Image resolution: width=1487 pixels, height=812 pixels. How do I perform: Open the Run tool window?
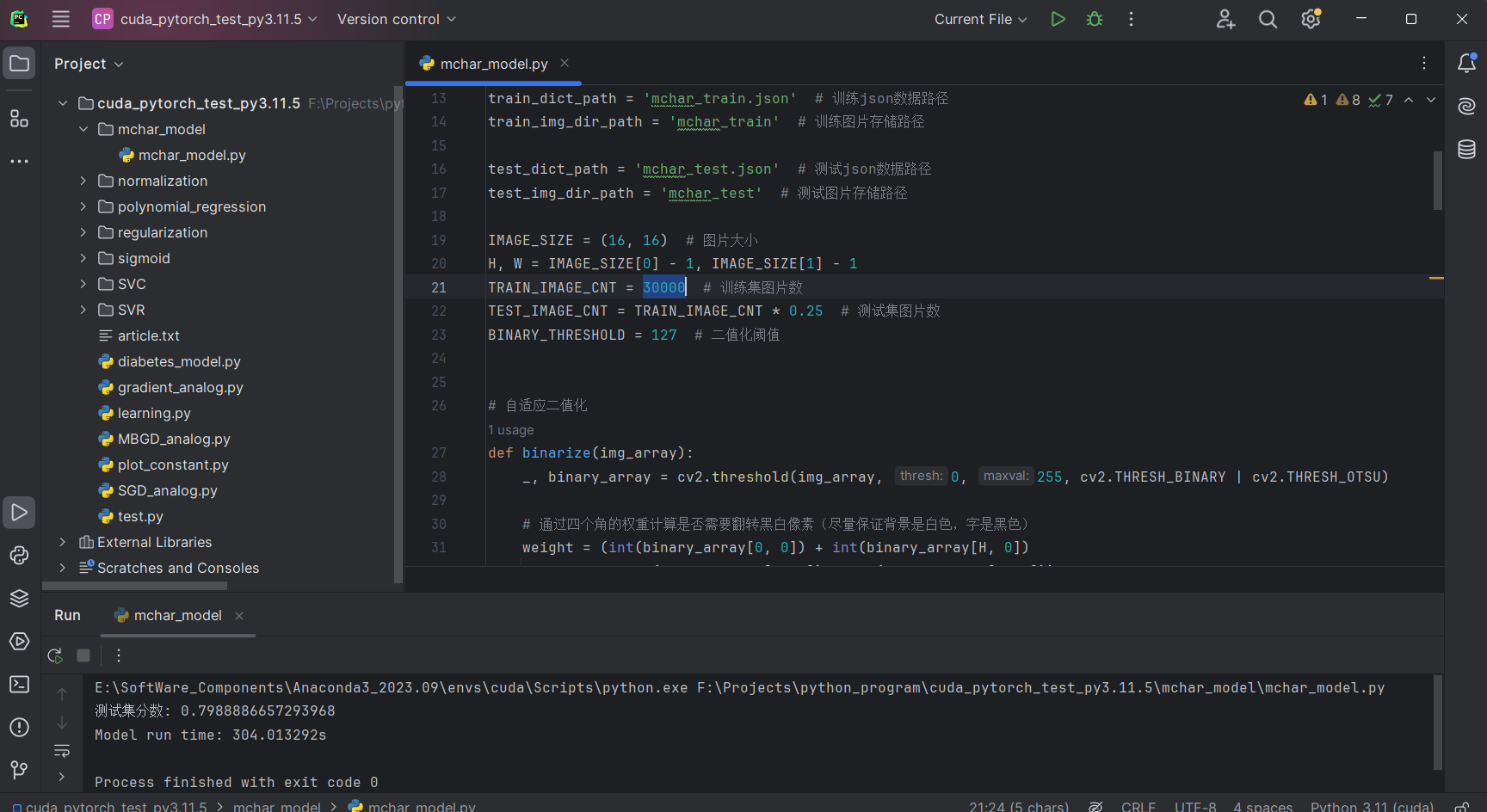19,513
